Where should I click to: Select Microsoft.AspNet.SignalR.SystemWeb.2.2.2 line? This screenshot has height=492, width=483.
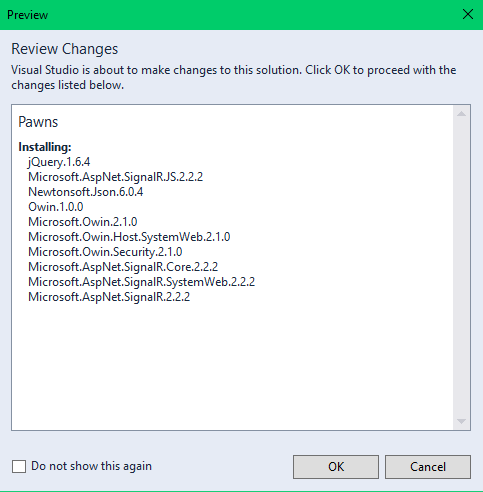tap(141, 282)
